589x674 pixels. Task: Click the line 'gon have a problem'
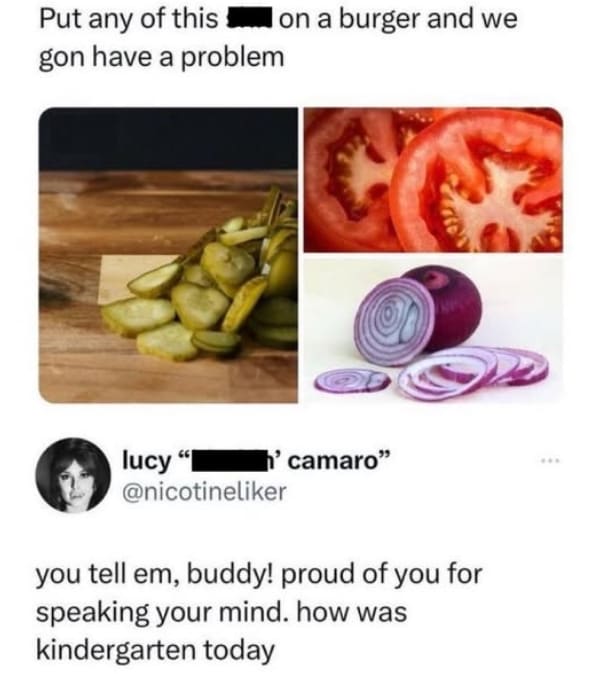click(162, 58)
